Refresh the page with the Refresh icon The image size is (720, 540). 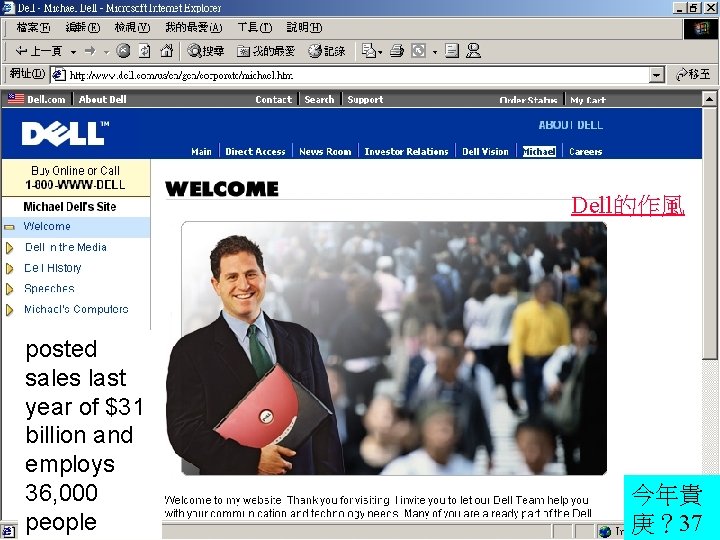click(145, 51)
